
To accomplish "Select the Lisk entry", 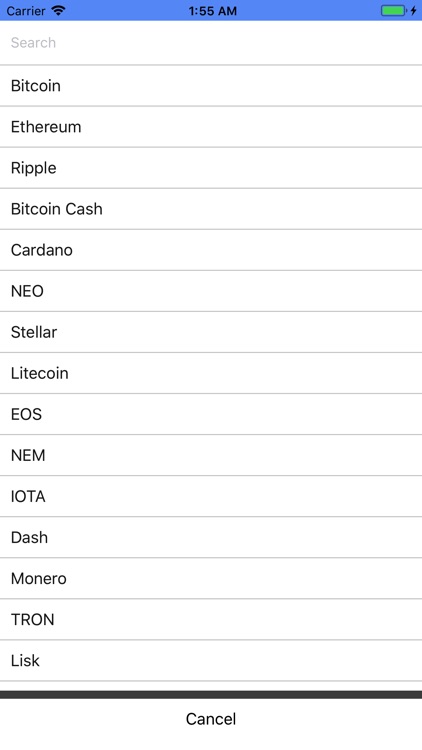I will pyautogui.click(x=211, y=662).
